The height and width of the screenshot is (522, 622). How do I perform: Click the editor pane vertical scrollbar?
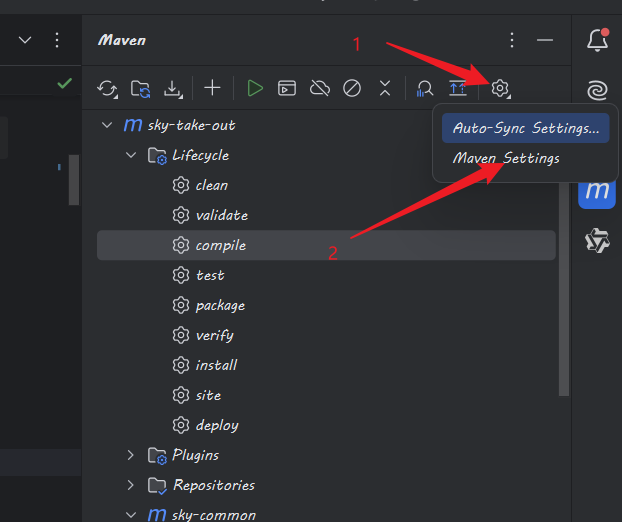tap(74, 180)
